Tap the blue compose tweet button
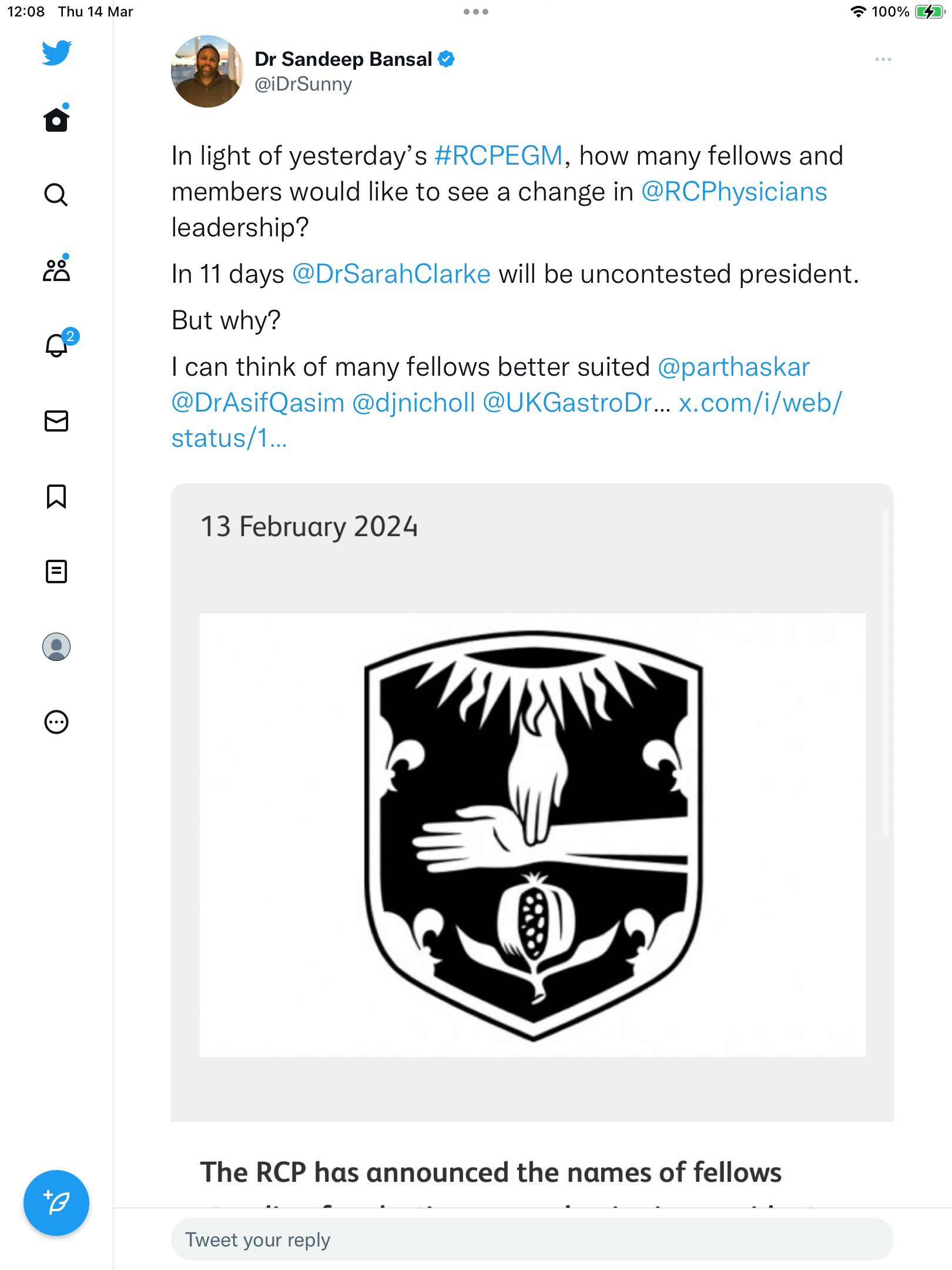The height and width of the screenshot is (1270, 952). click(x=56, y=1203)
